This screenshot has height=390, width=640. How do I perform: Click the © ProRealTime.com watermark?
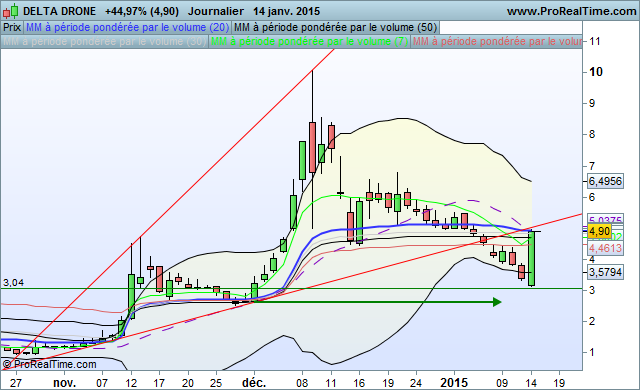coord(49,364)
